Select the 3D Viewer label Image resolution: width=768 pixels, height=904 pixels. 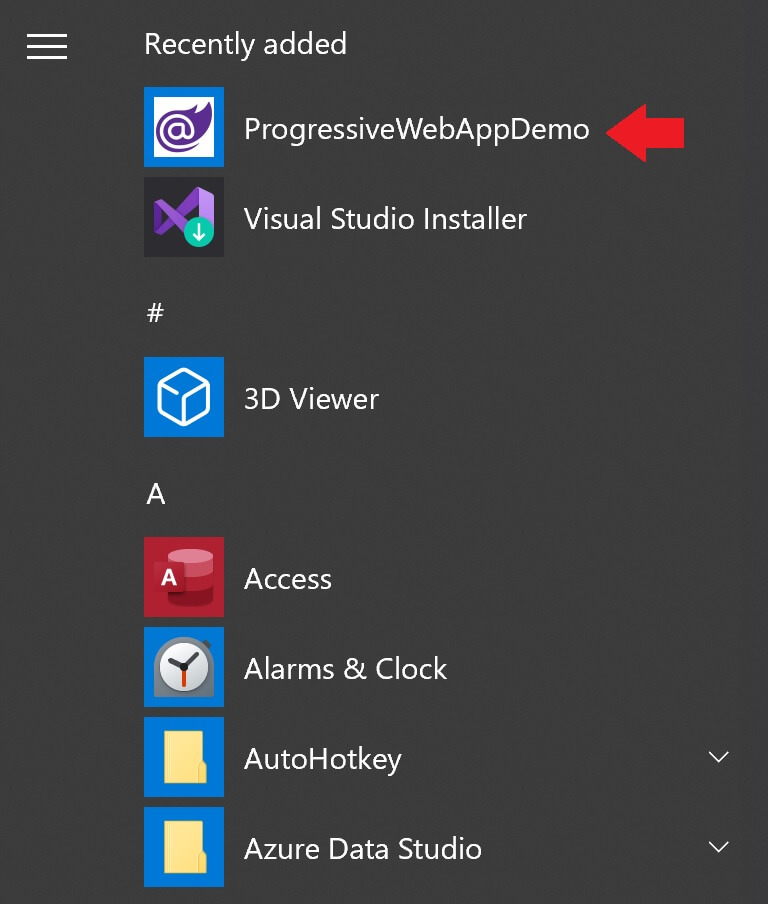tap(311, 398)
